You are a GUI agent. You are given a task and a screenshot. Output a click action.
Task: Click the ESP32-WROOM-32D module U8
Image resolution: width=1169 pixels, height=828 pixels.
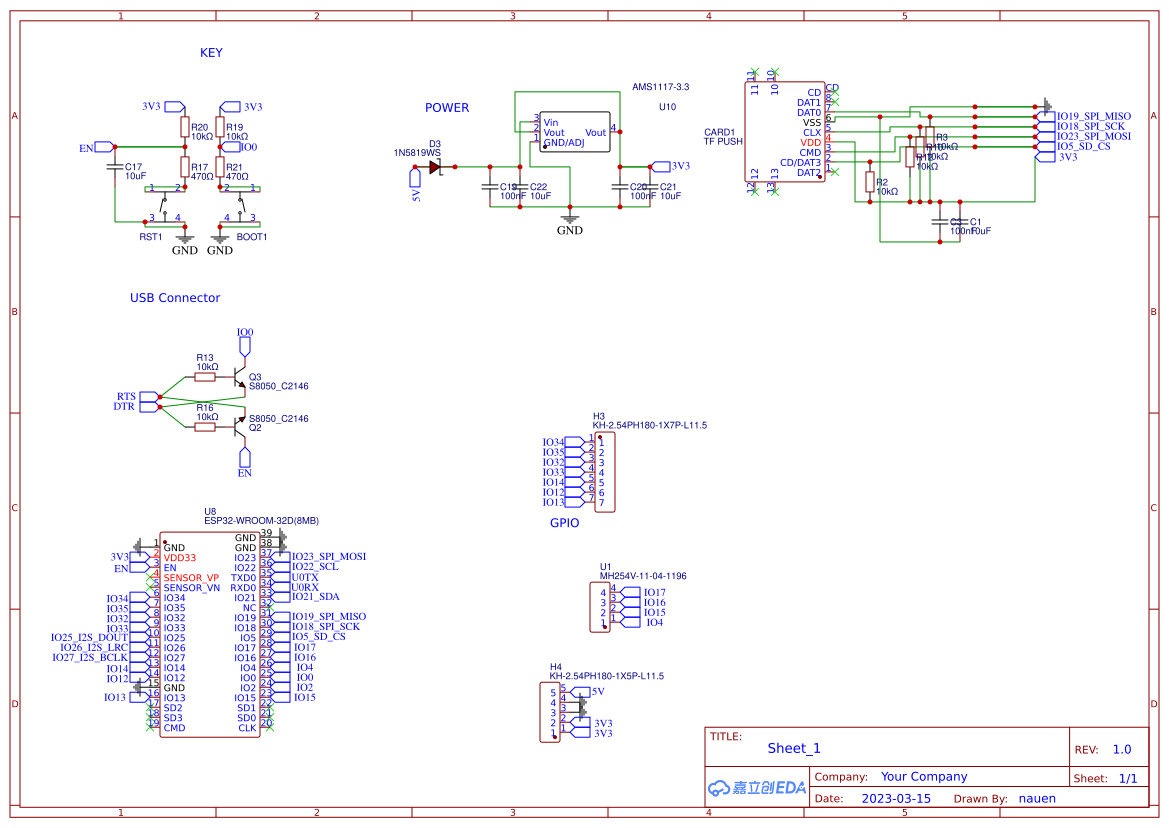coord(210,635)
